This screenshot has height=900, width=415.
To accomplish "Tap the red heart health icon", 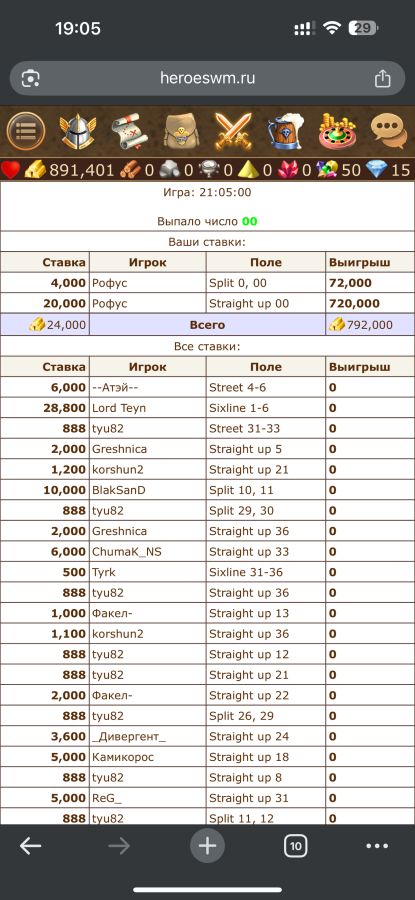I will pos(10,170).
